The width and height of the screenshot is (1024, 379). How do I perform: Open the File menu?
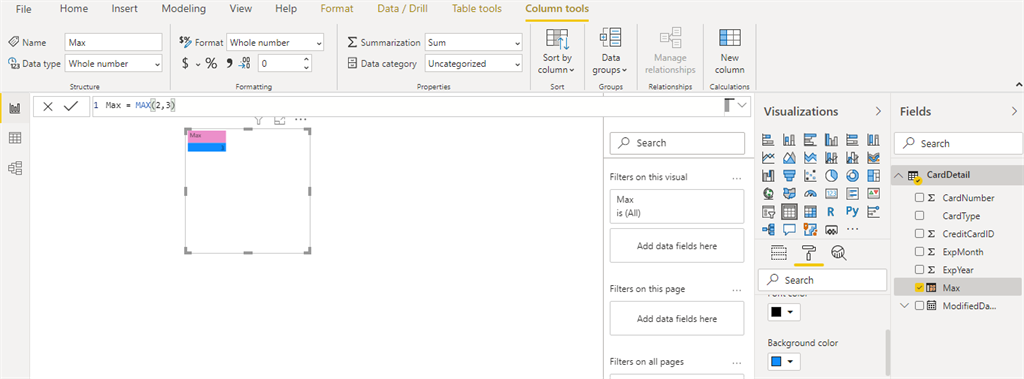coord(24,9)
